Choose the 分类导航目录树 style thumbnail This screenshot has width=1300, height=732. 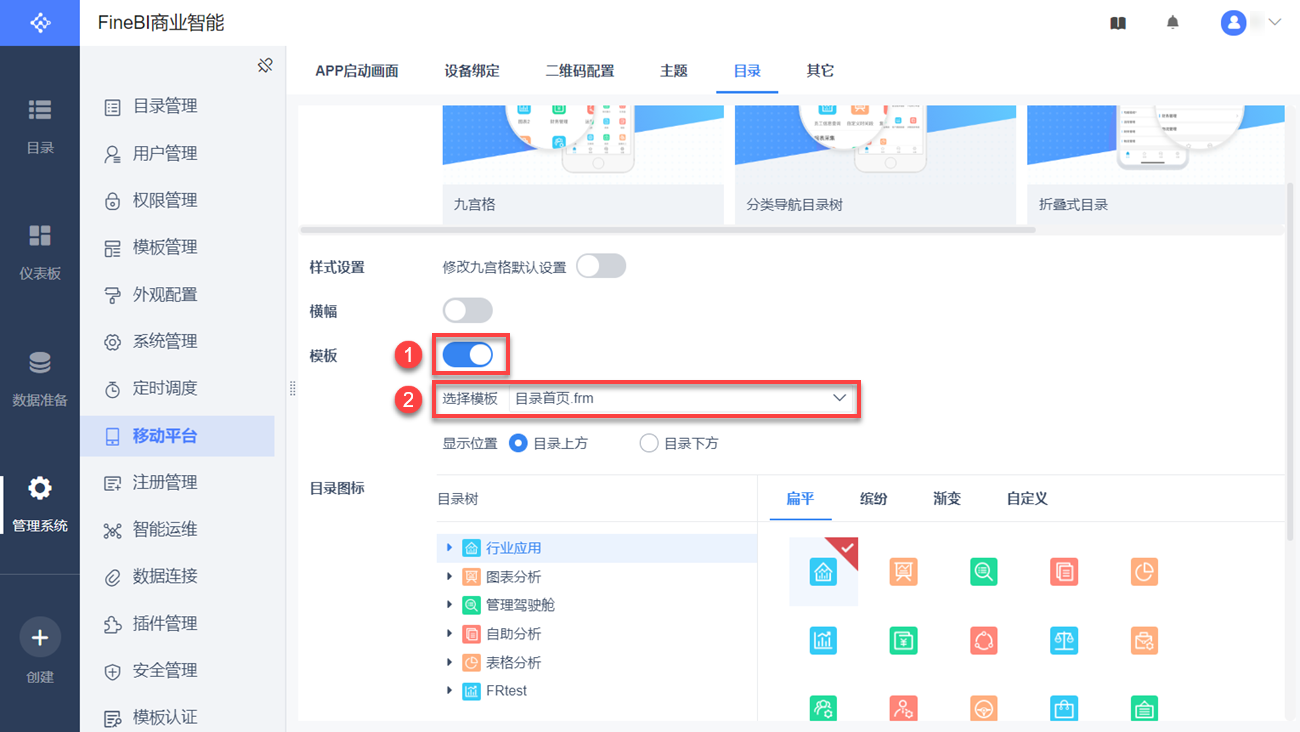875,164
